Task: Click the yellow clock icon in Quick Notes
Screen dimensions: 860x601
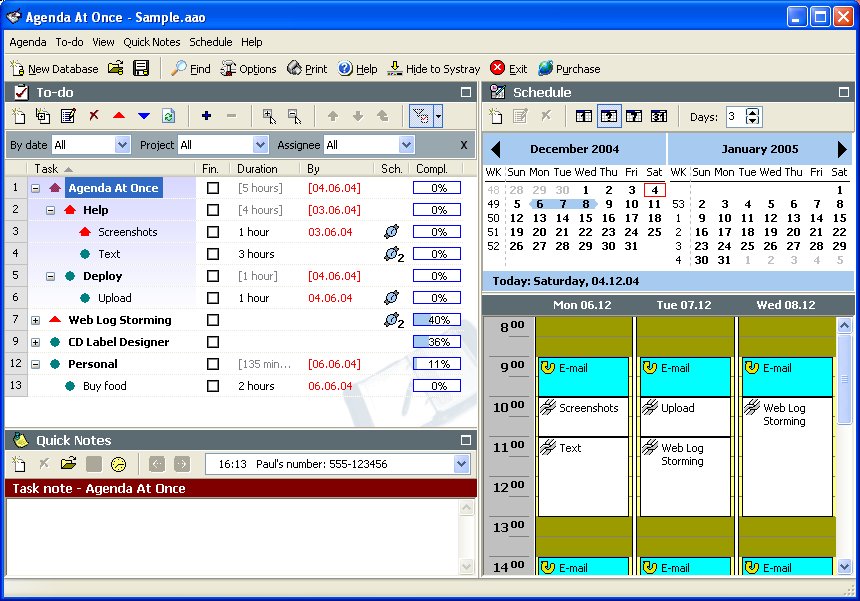Action: (118, 464)
